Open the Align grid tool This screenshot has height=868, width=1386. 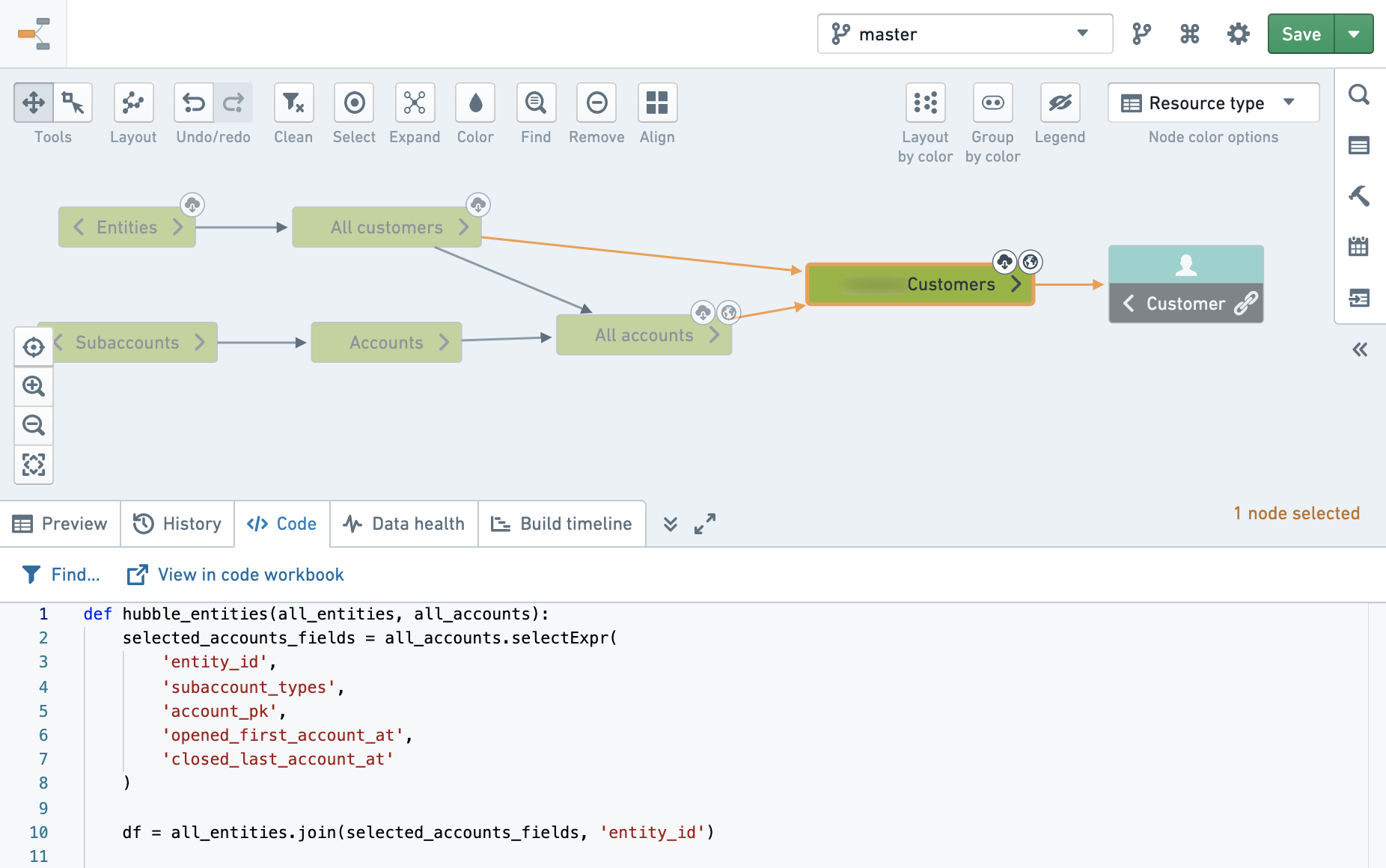(x=657, y=103)
